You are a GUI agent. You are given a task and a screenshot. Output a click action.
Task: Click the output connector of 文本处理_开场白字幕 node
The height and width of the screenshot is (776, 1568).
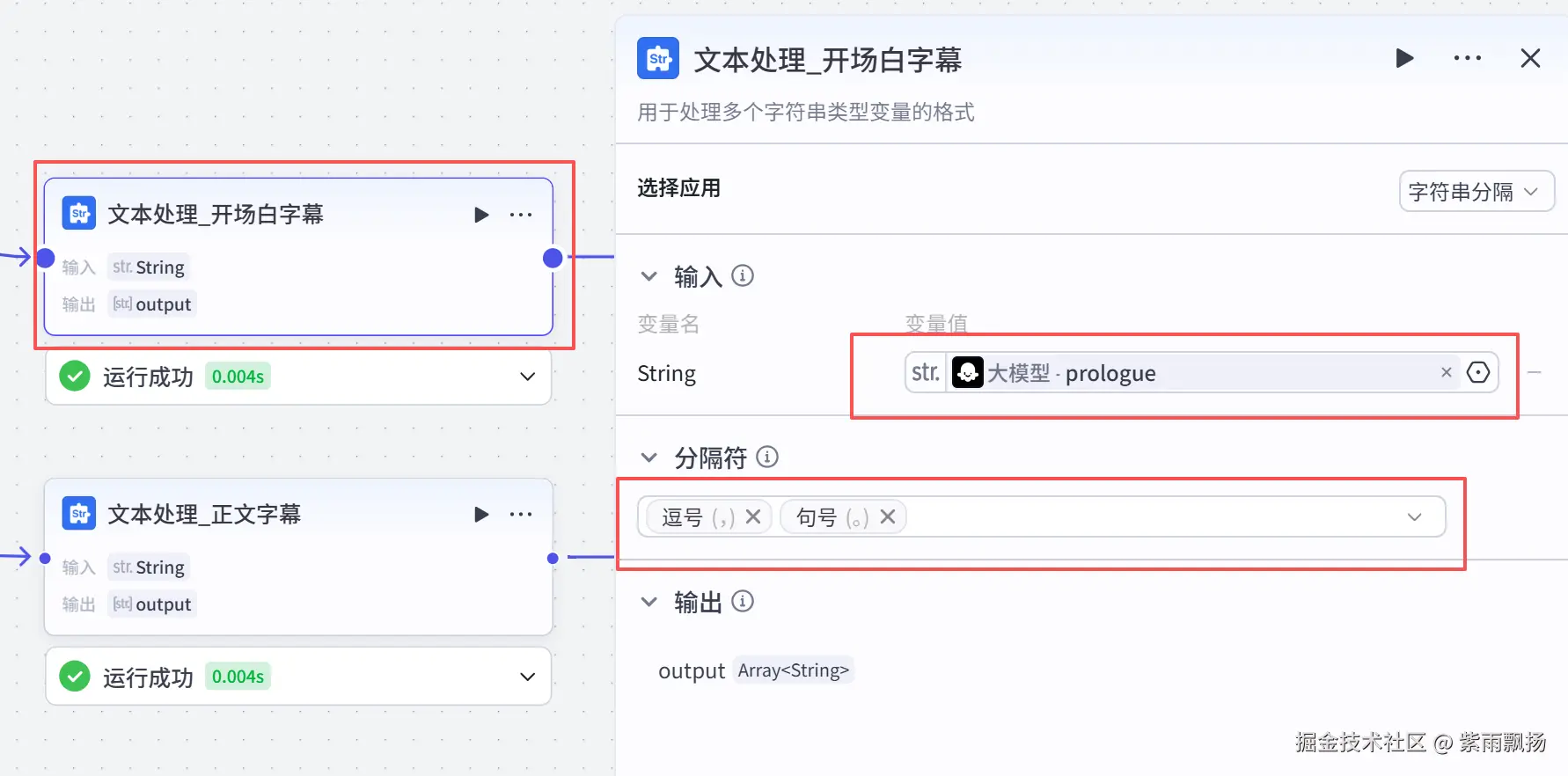(553, 258)
